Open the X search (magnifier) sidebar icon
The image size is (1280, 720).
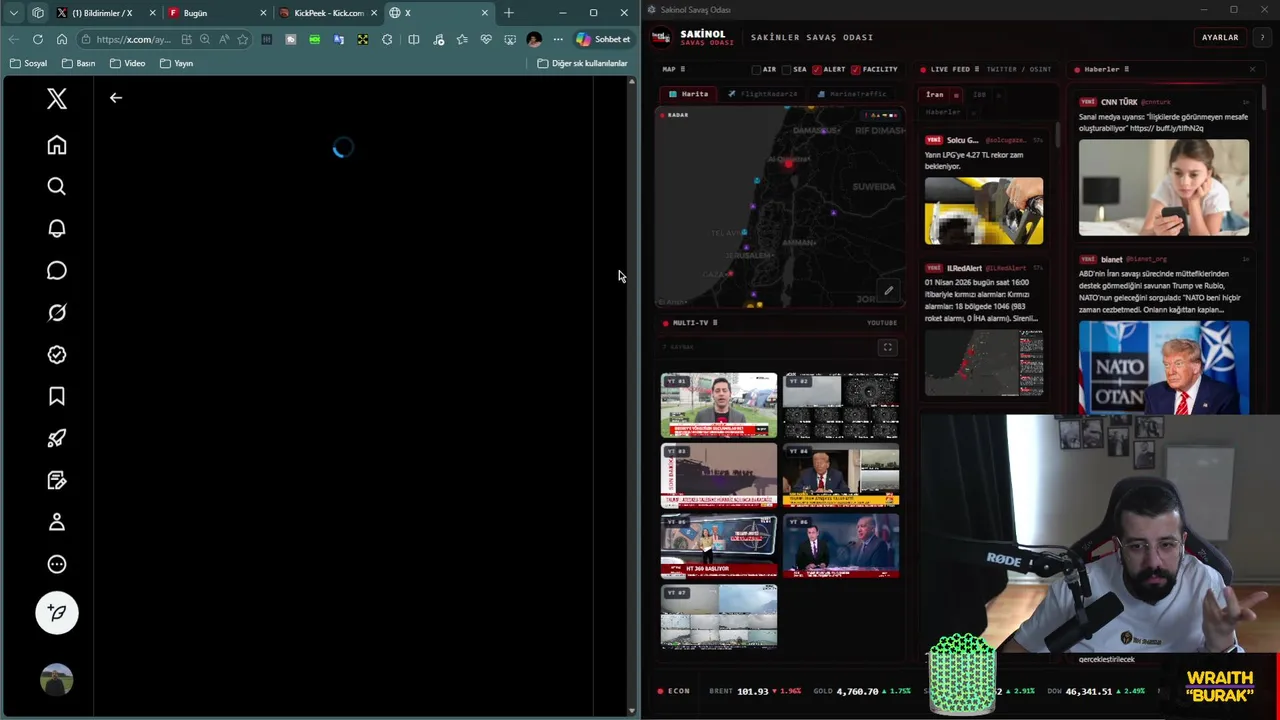coord(57,187)
